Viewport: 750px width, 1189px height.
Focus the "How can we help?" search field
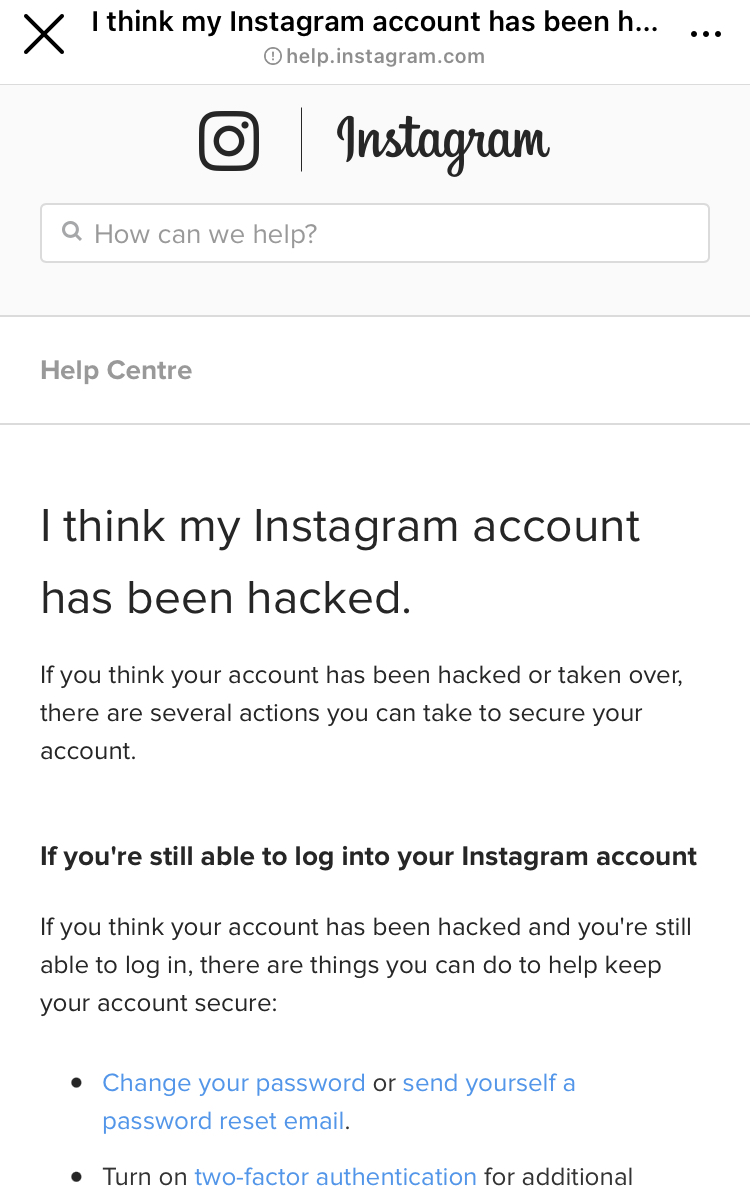pyautogui.click(x=390, y=234)
